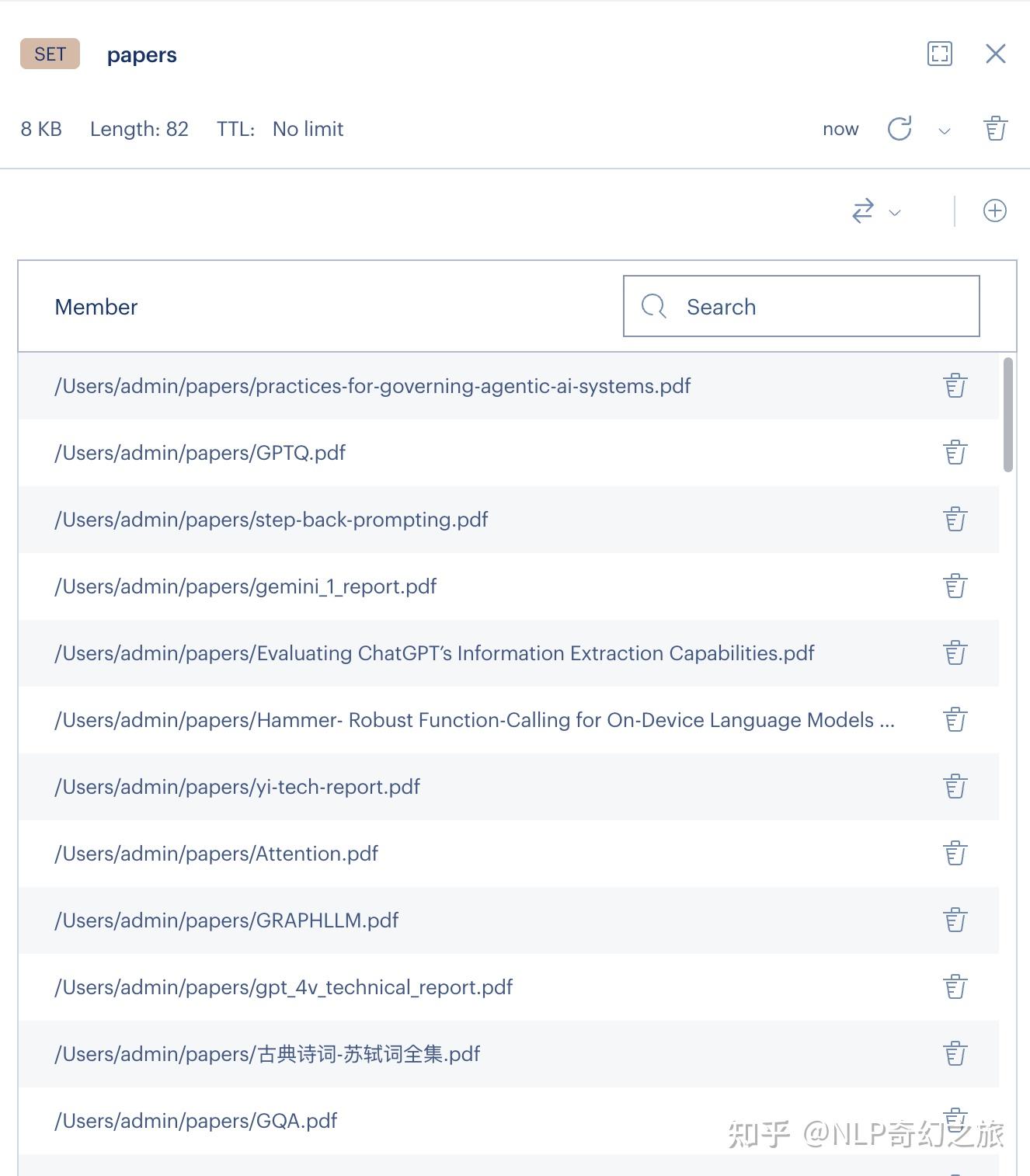Add a new member to the set
The height and width of the screenshot is (1176, 1030).
pyautogui.click(x=995, y=210)
